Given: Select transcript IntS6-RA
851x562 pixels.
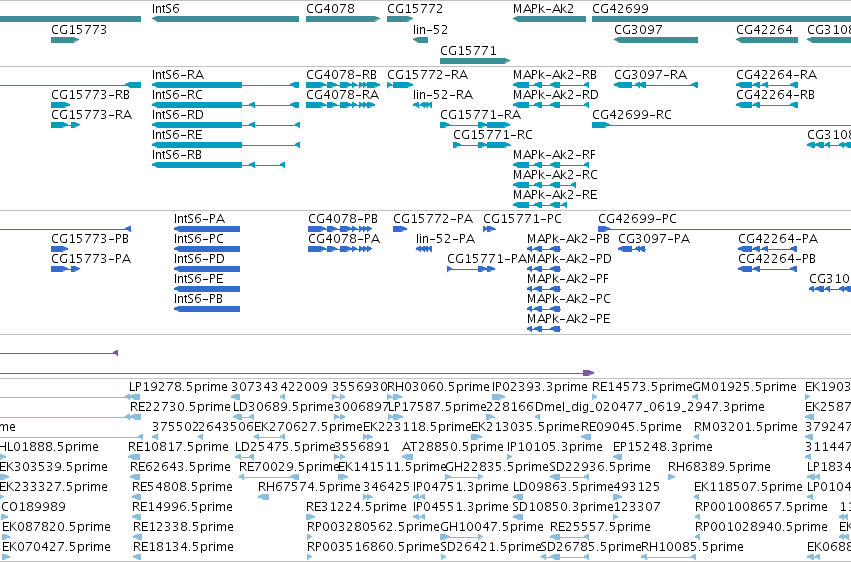Looking at the screenshot, I should pos(225,85).
